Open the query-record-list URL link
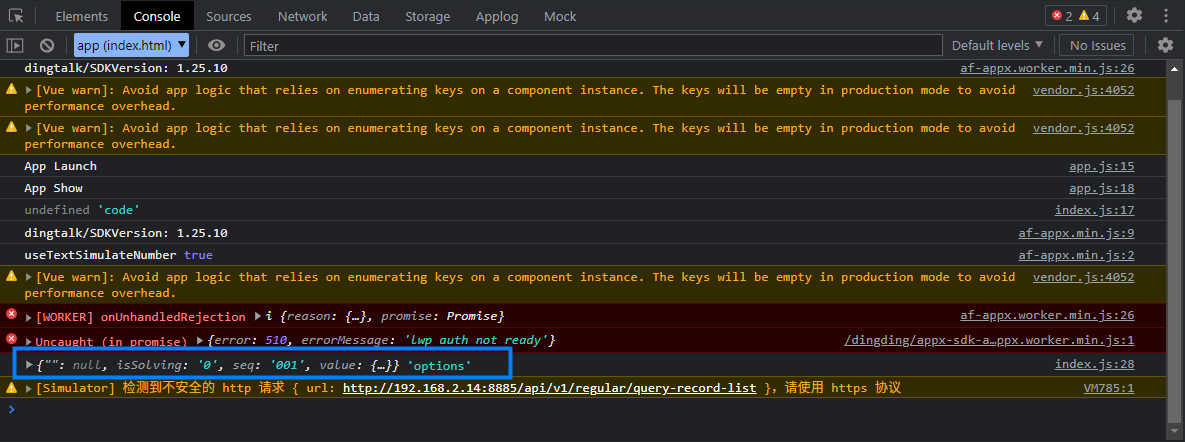The width and height of the screenshot is (1185, 442). [549, 388]
